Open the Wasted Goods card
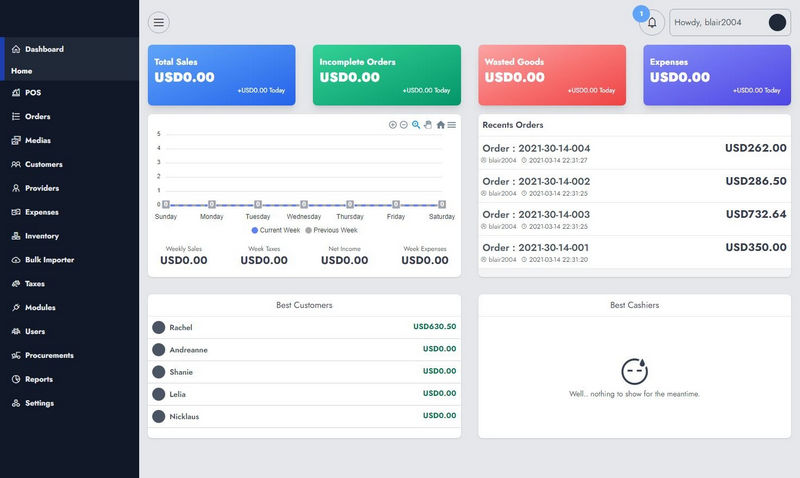This screenshot has height=478, width=800. pos(552,75)
